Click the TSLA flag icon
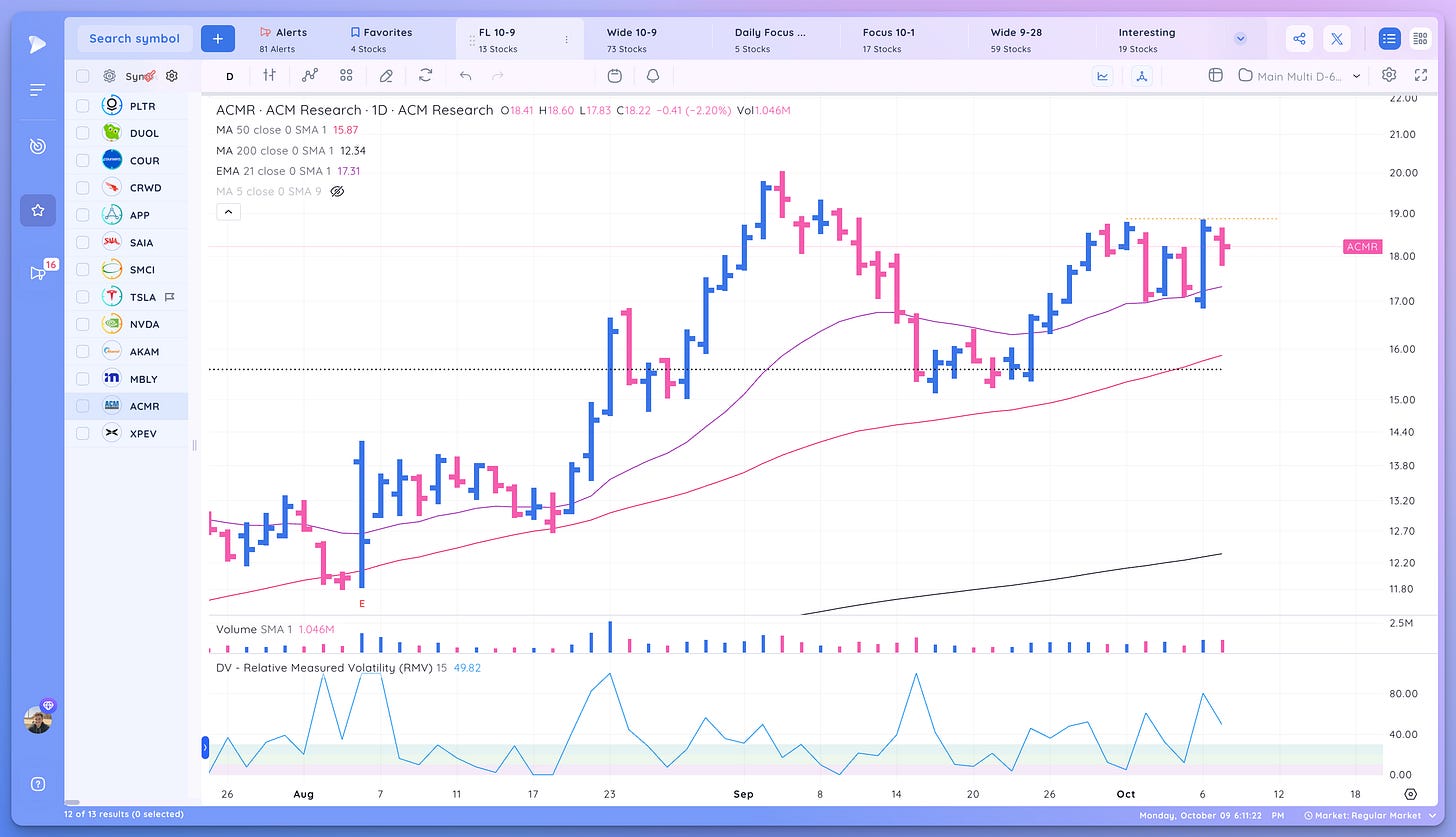This screenshot has height=837, width=1456. pyautogui.click(x=170, y=297)
